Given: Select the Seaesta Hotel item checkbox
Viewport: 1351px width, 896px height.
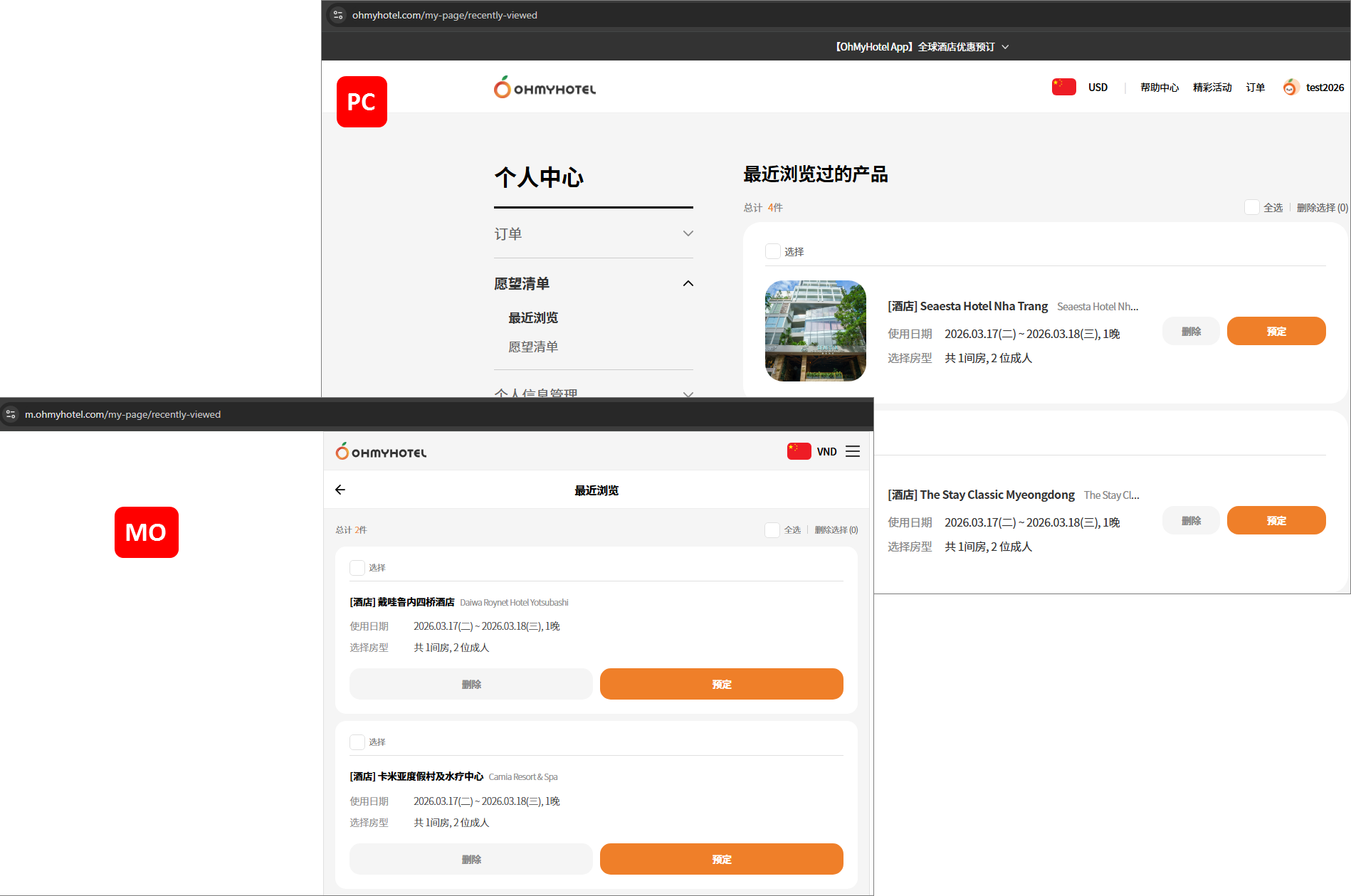Looking at the screenshot, I should (x=772, y=251).
